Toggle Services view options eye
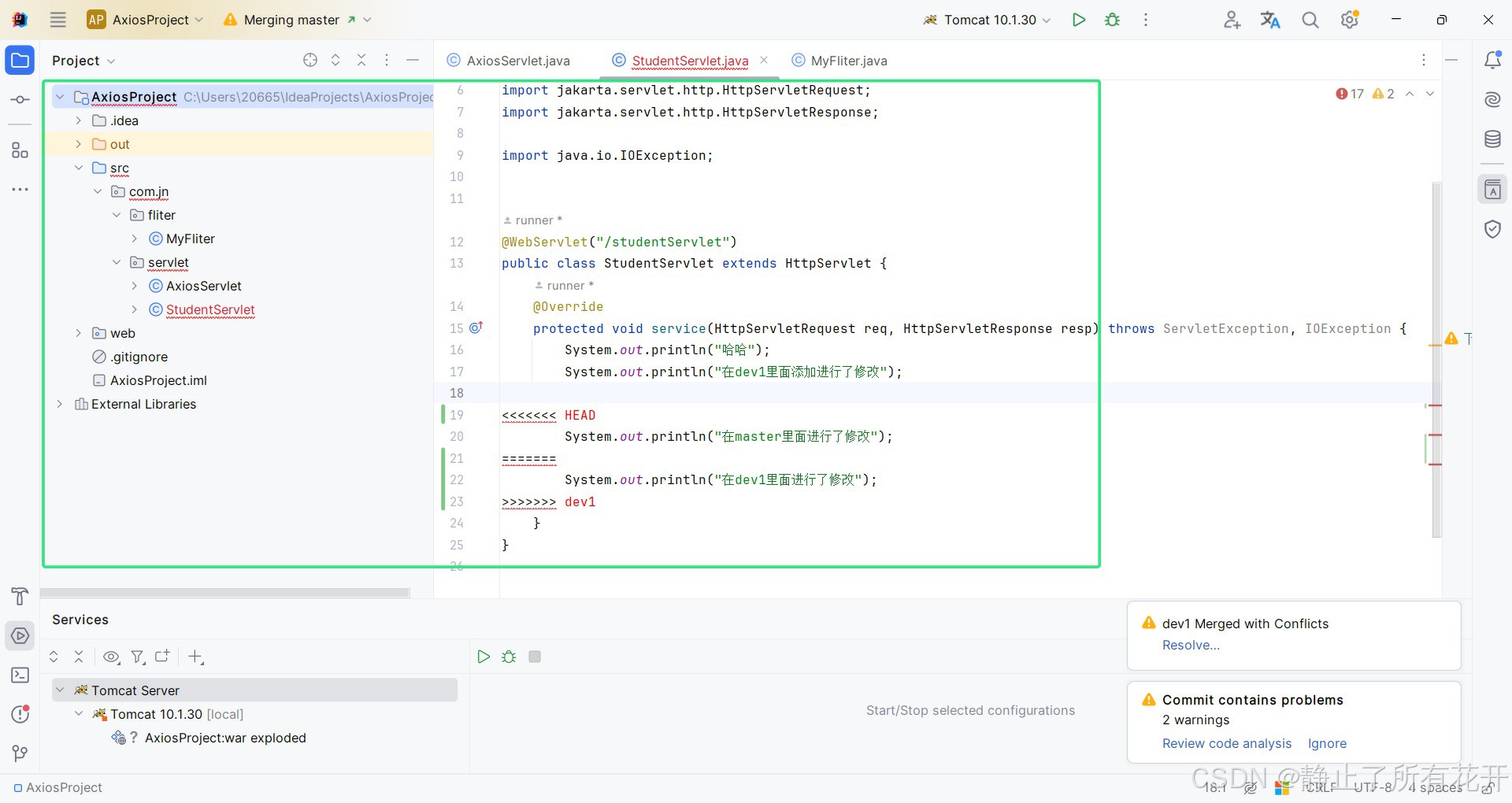Image resolution: width=1512 pixels, height=803 pixels. pyautogui.click(x=112, y=657)
